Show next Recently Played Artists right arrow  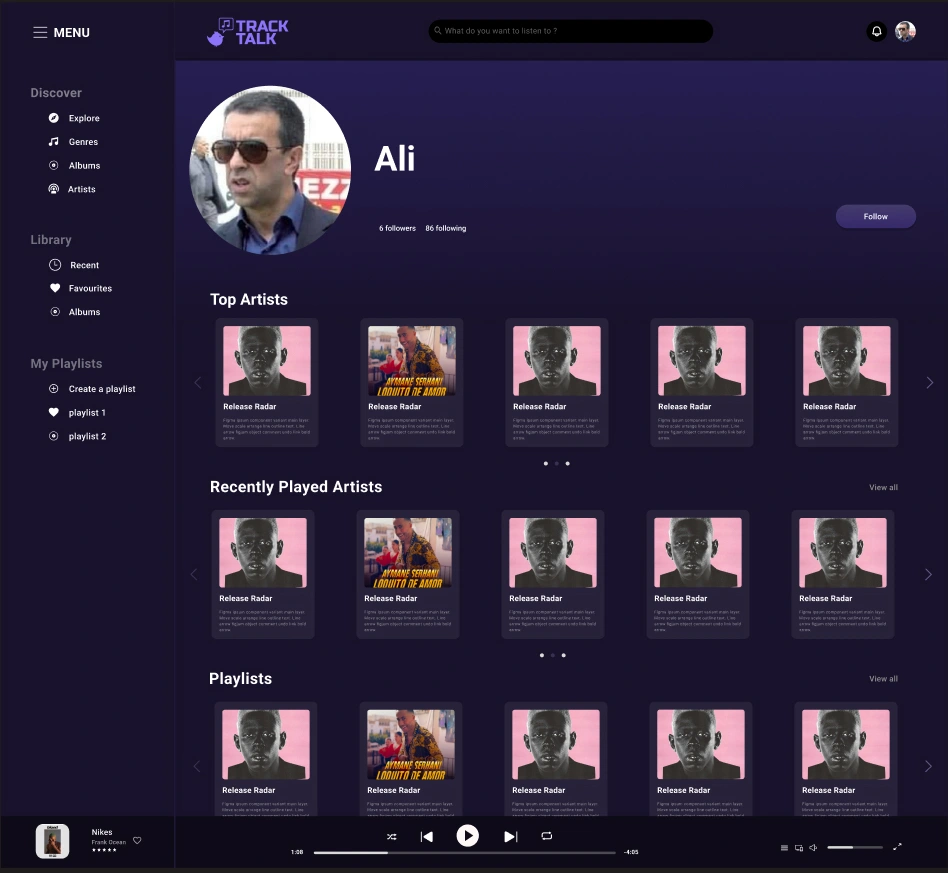[x=928, y=574]
